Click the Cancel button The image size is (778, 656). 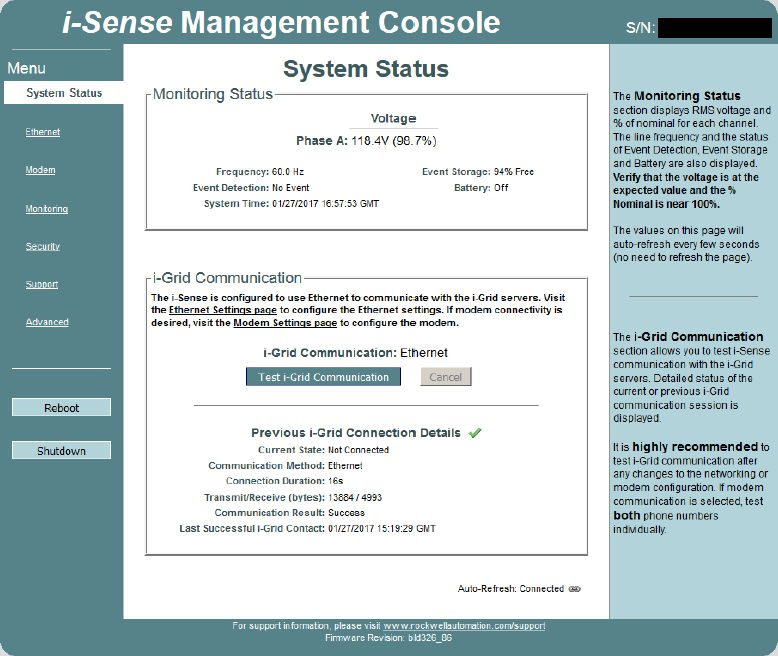click(446, 377)
